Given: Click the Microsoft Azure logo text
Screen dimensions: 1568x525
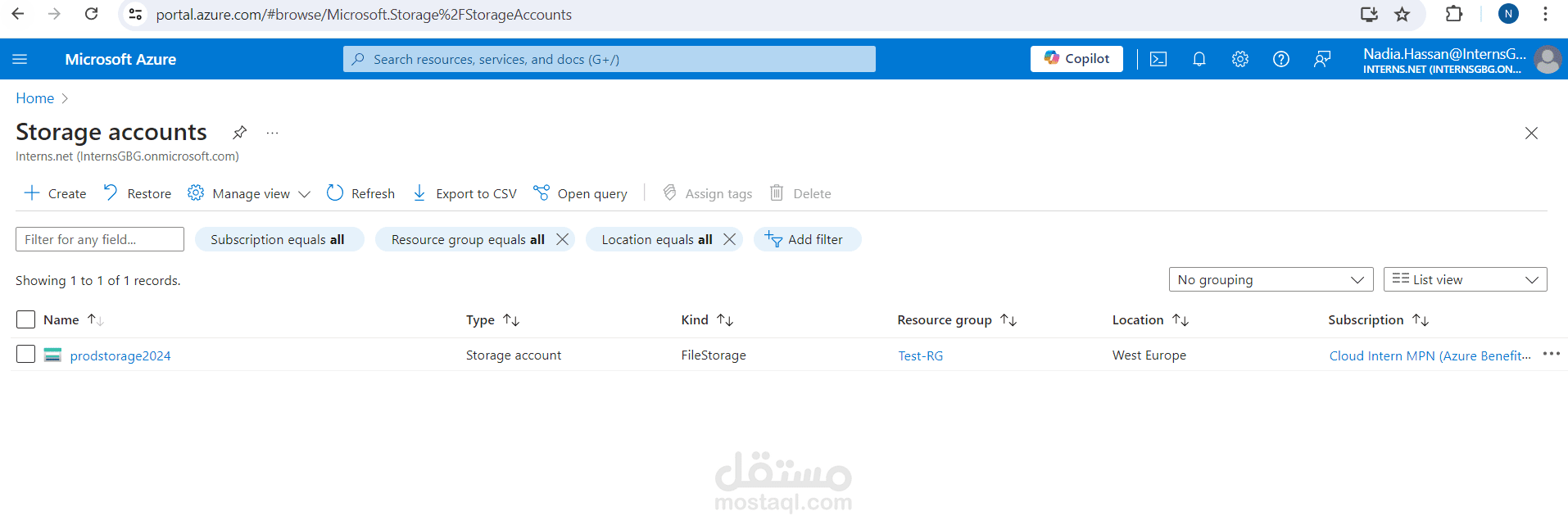Looking at the screenshot, I should click(120, 59).
